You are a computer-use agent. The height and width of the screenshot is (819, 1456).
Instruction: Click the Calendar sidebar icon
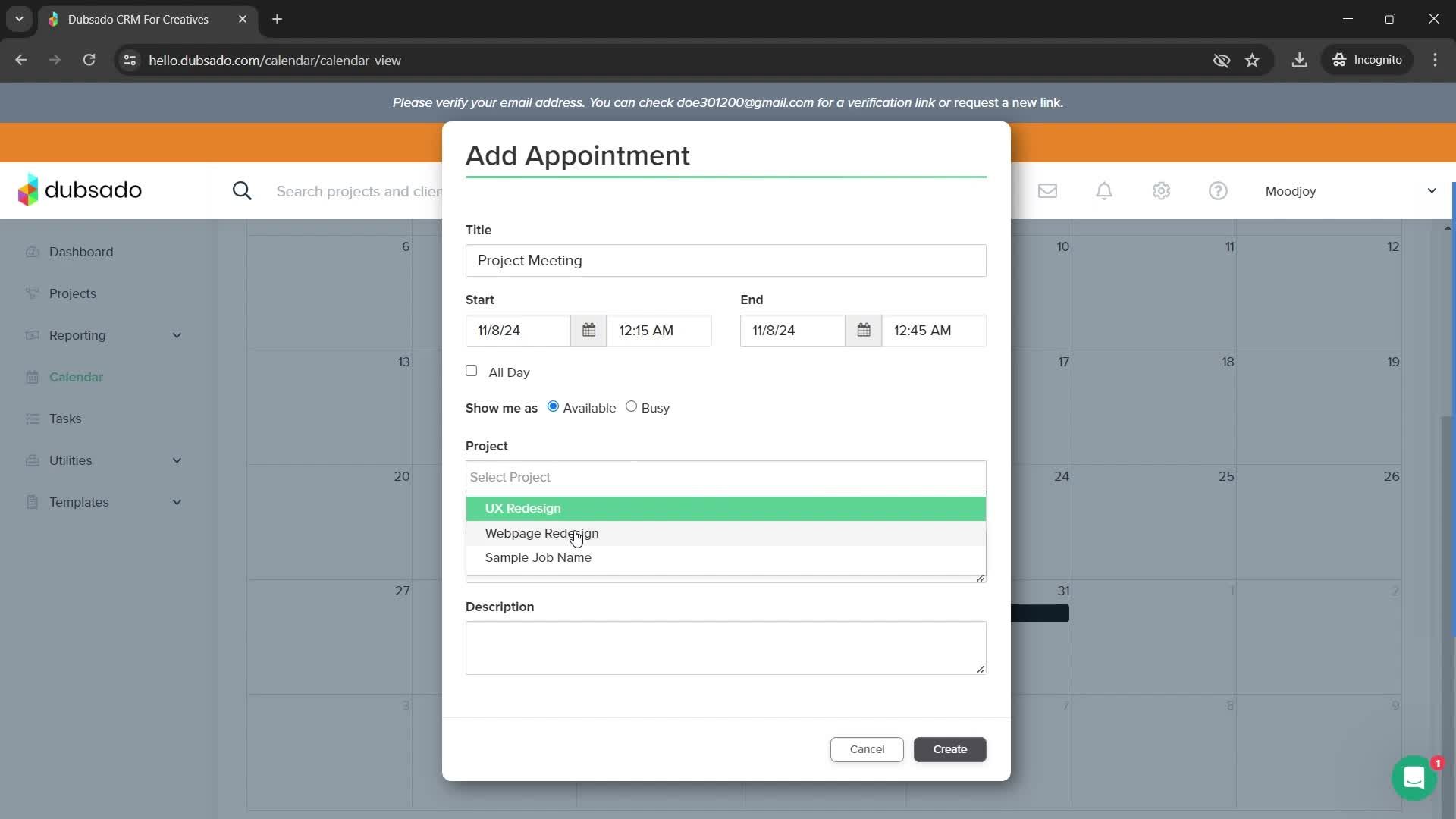pyautogui.click(x=32, y=377)
